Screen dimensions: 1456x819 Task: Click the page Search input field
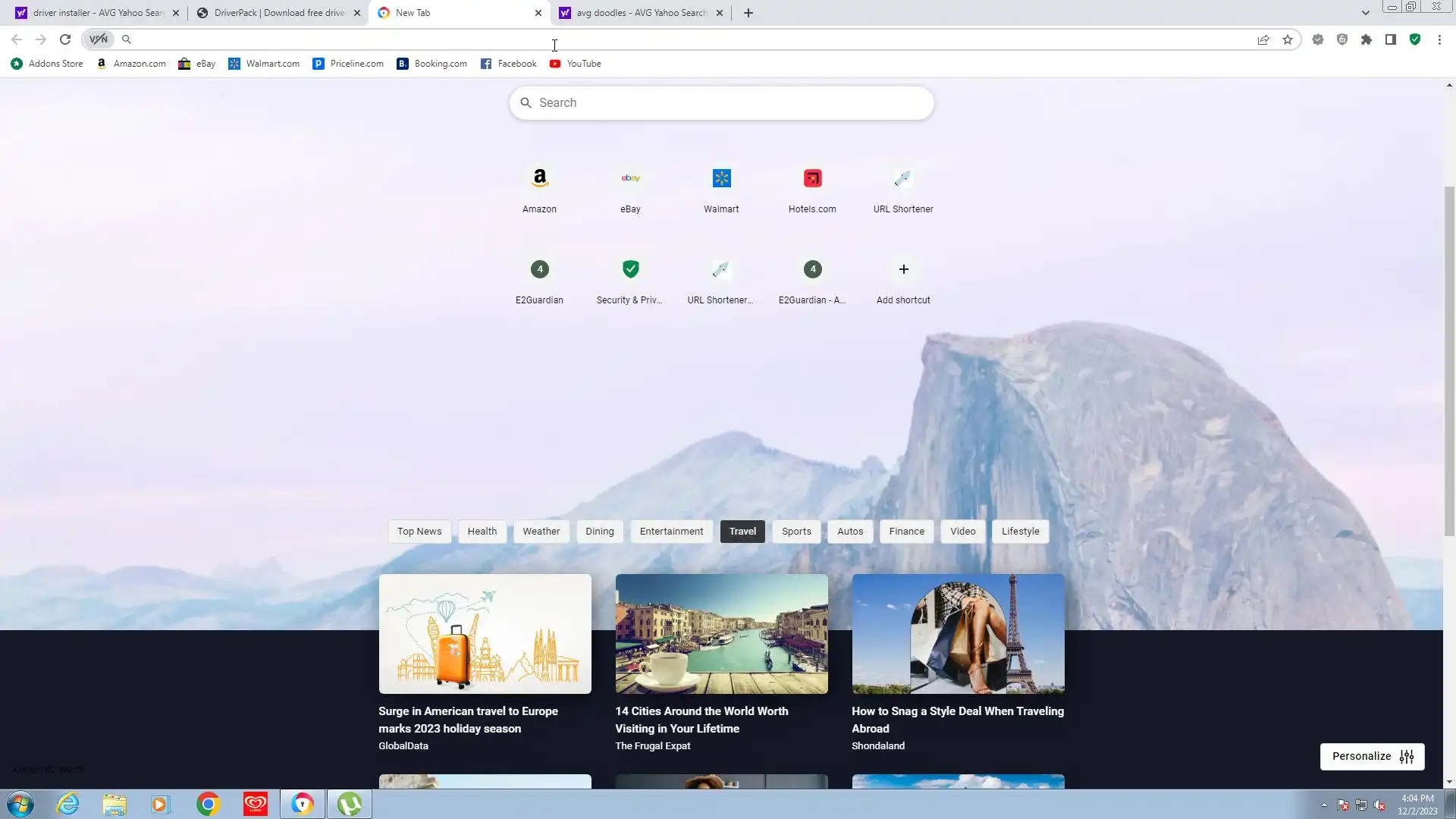(720, 103)
